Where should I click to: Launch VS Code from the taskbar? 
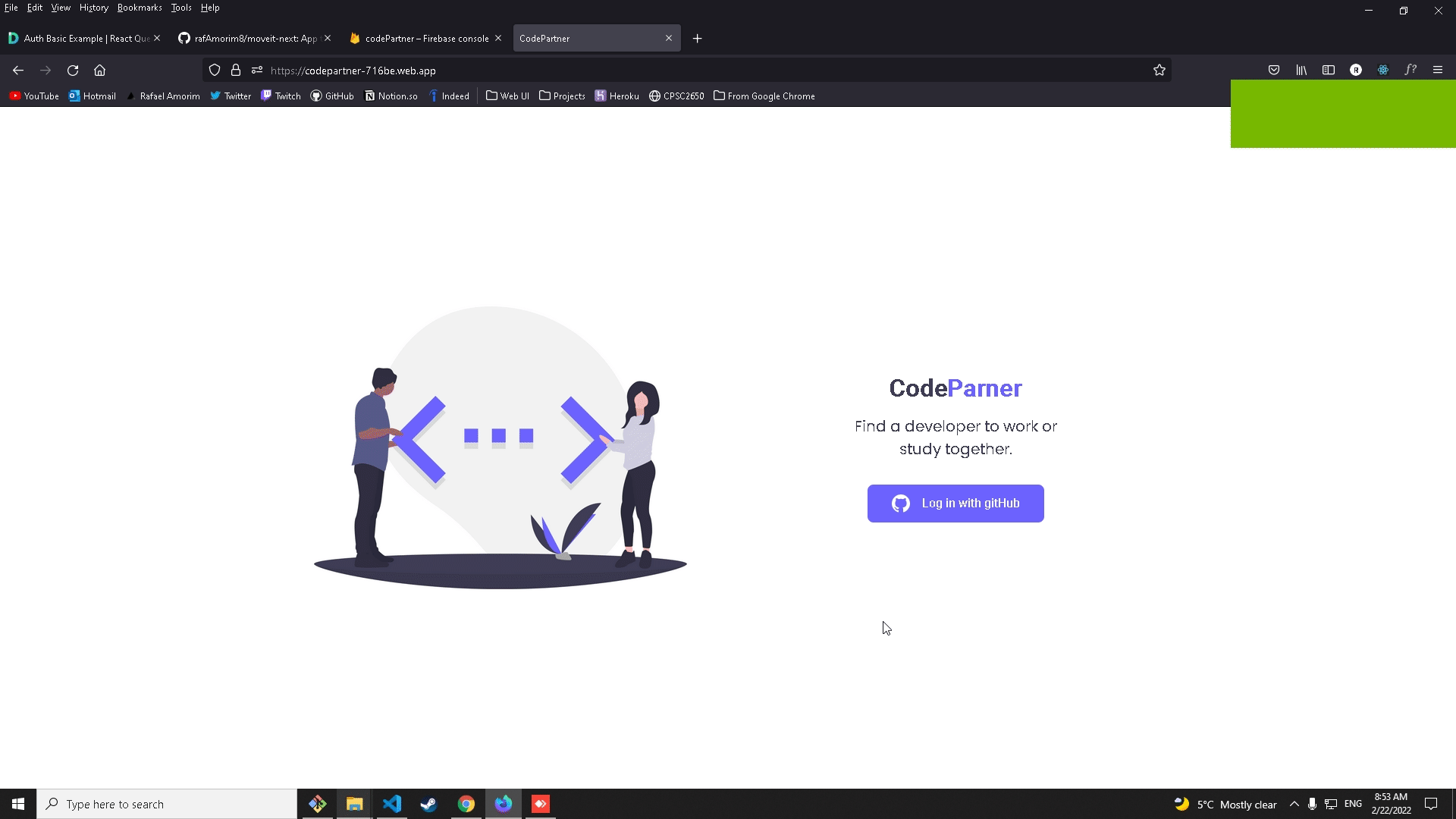[391, 803]
